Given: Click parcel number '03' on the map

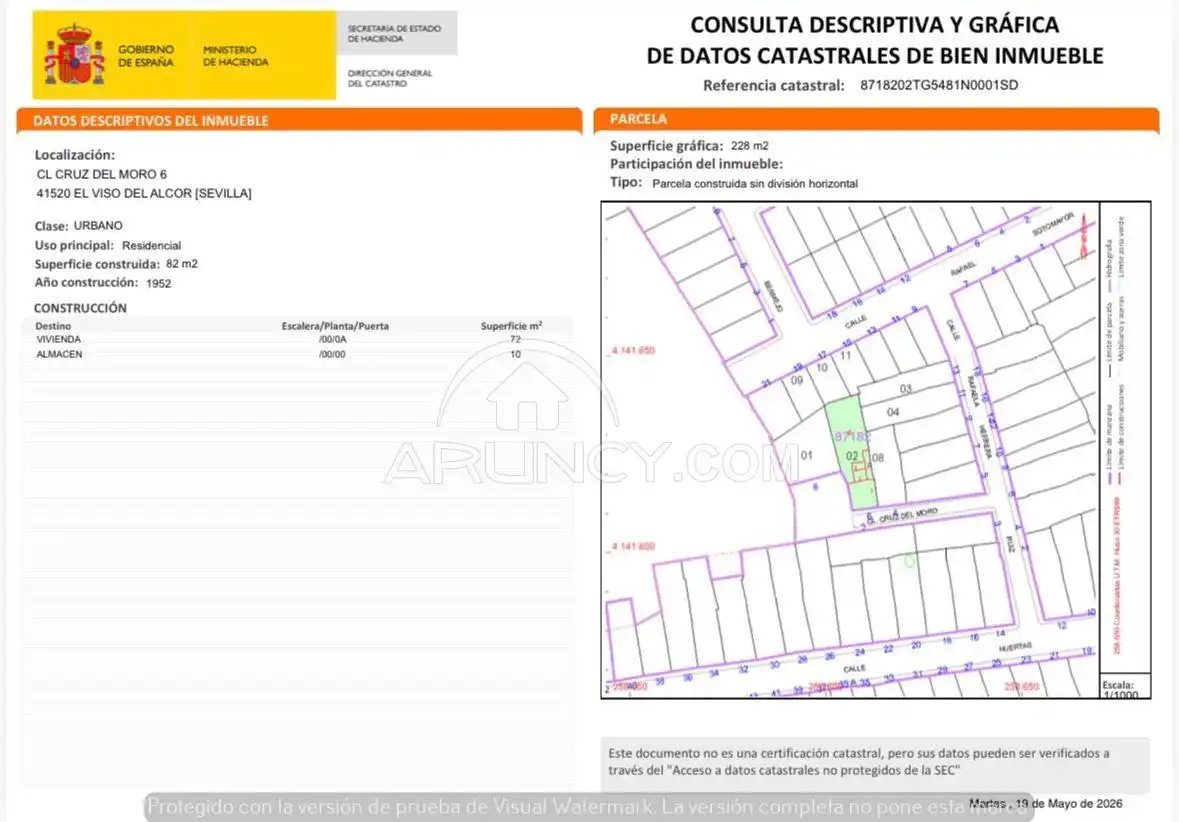Looking at the screenshot, I should (905, 389).
